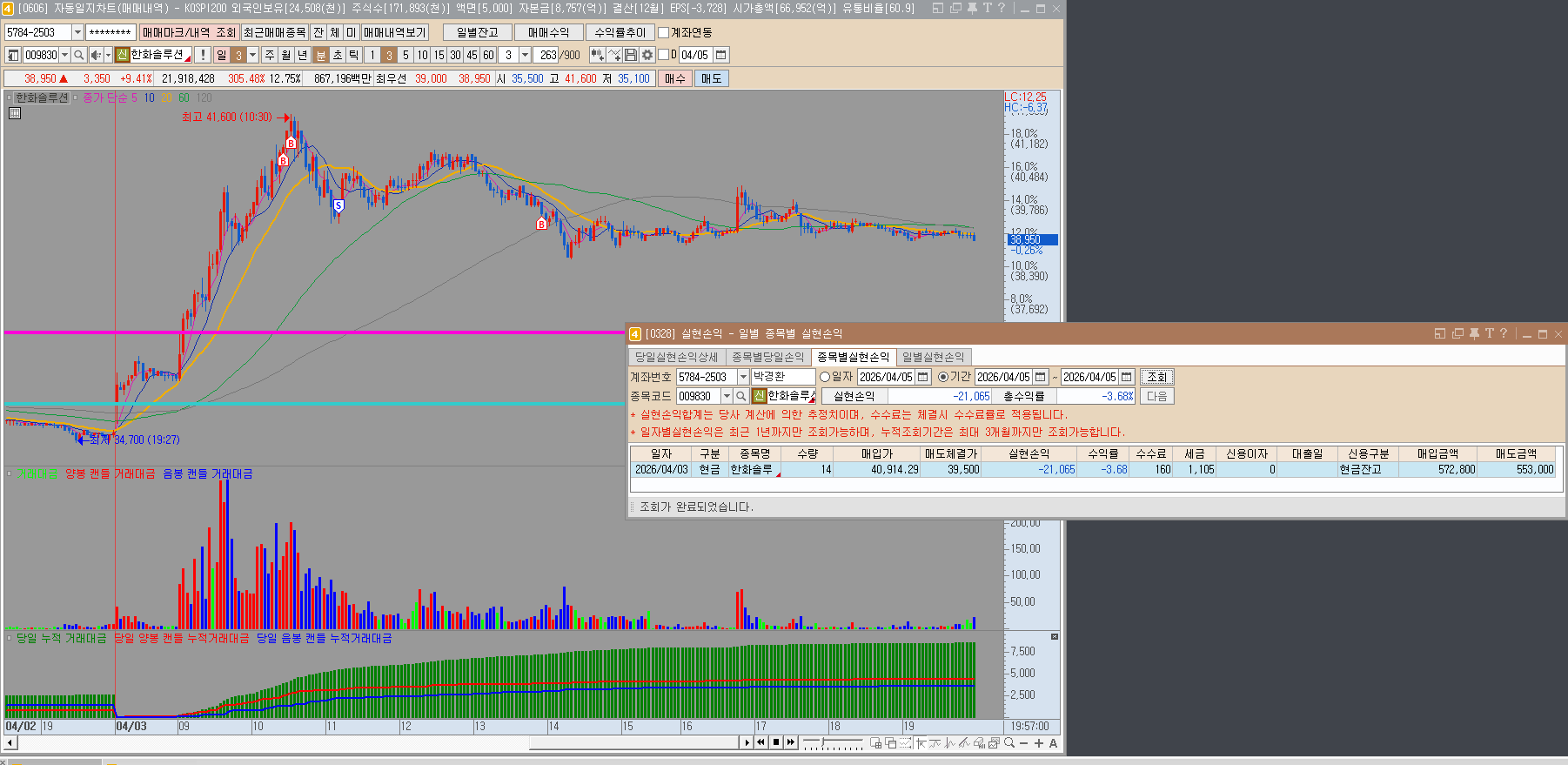This screenshot has width=1568, height=765.
Task: Click the red 매수 buy button
Action: pos(675,78)
